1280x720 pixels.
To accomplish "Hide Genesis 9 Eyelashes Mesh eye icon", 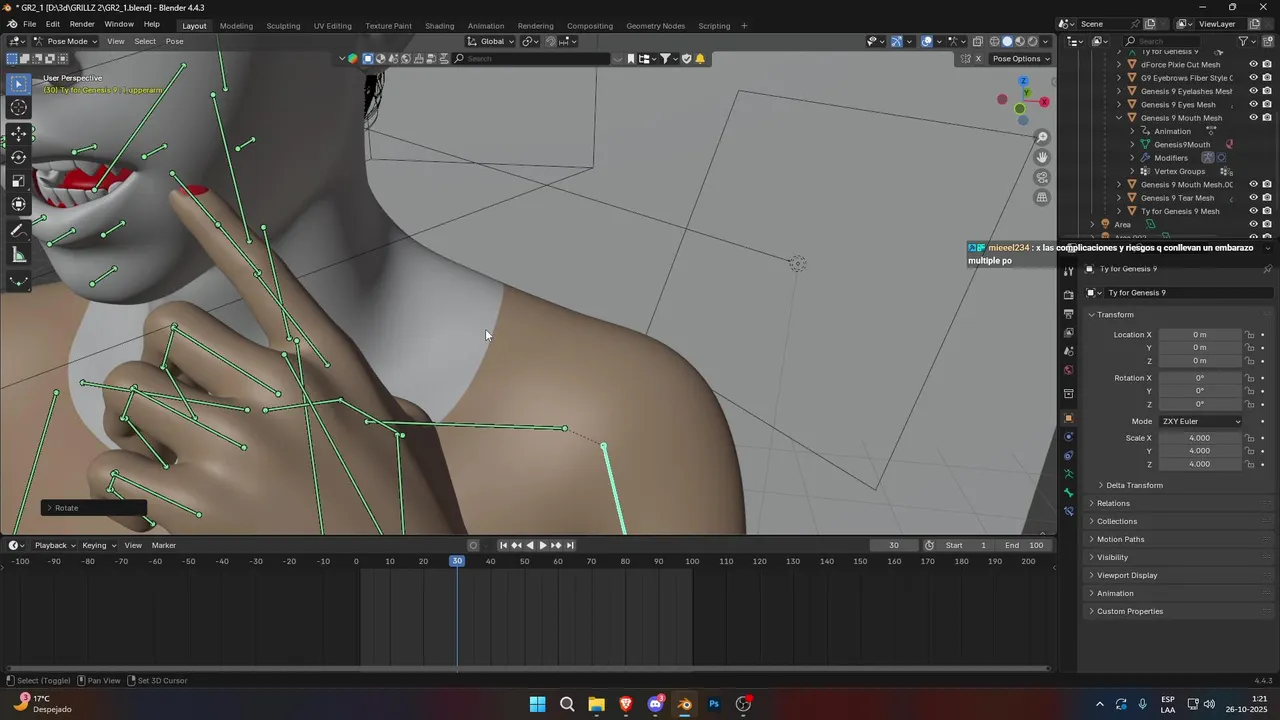I will click(x=1253, y=91).
